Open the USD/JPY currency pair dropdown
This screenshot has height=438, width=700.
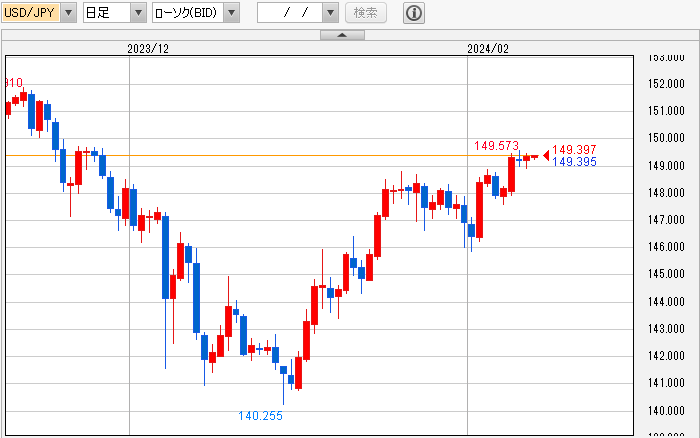tap(68, 13)
